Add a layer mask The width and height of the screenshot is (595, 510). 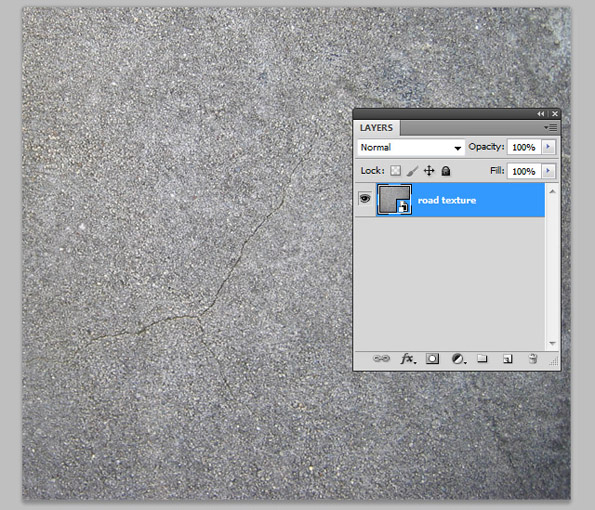pos(432,359)
